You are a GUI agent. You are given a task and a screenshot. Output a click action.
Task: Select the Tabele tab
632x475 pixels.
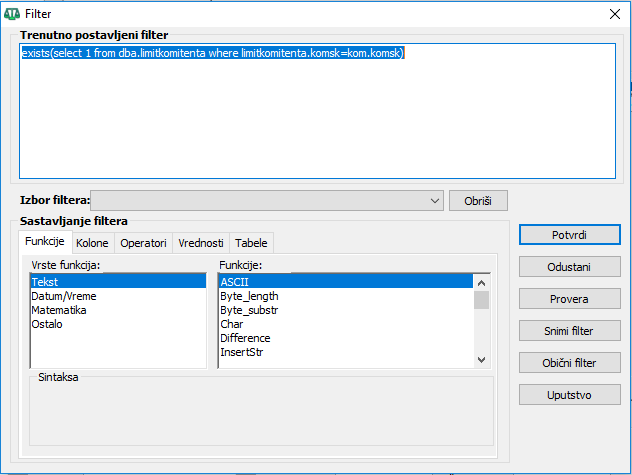coord(251,243)
